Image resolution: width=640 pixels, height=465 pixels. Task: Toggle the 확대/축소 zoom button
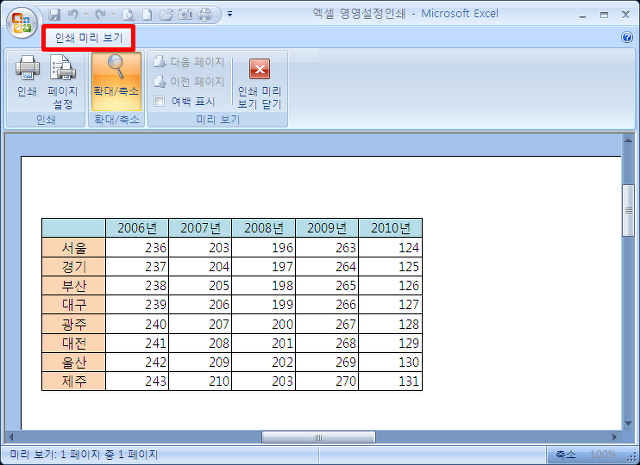tap(116, 81)
